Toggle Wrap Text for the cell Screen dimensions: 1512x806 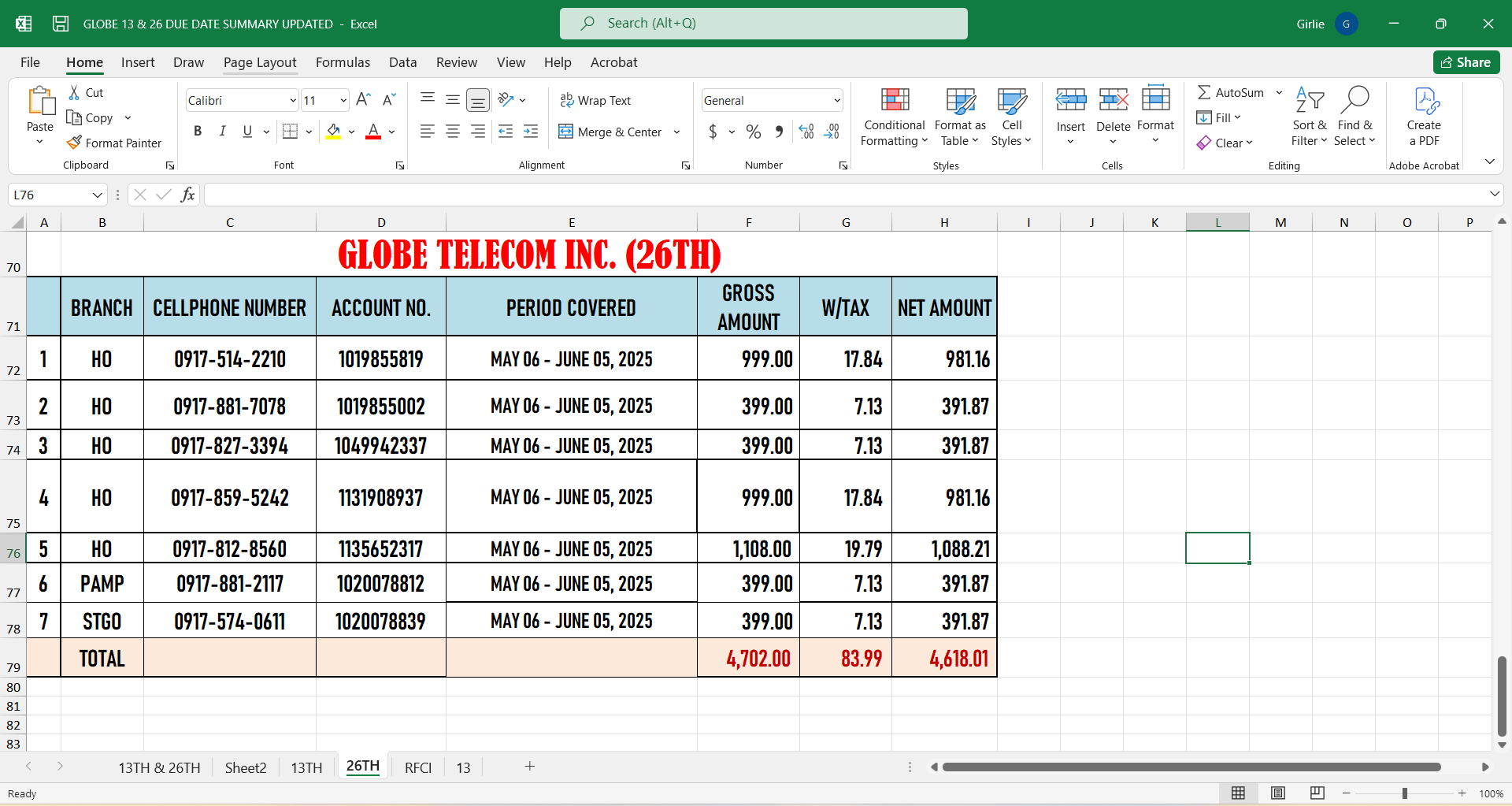point(595,100)
